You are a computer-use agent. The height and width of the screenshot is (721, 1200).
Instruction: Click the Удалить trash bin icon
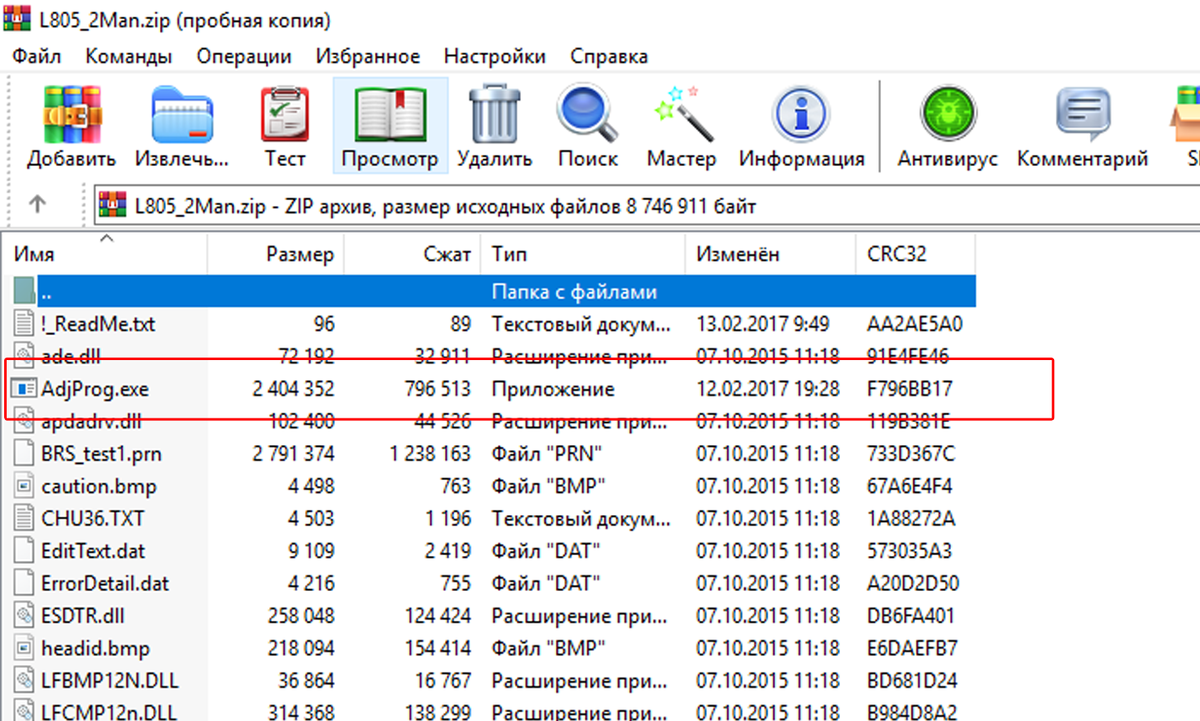coord(494,115)
